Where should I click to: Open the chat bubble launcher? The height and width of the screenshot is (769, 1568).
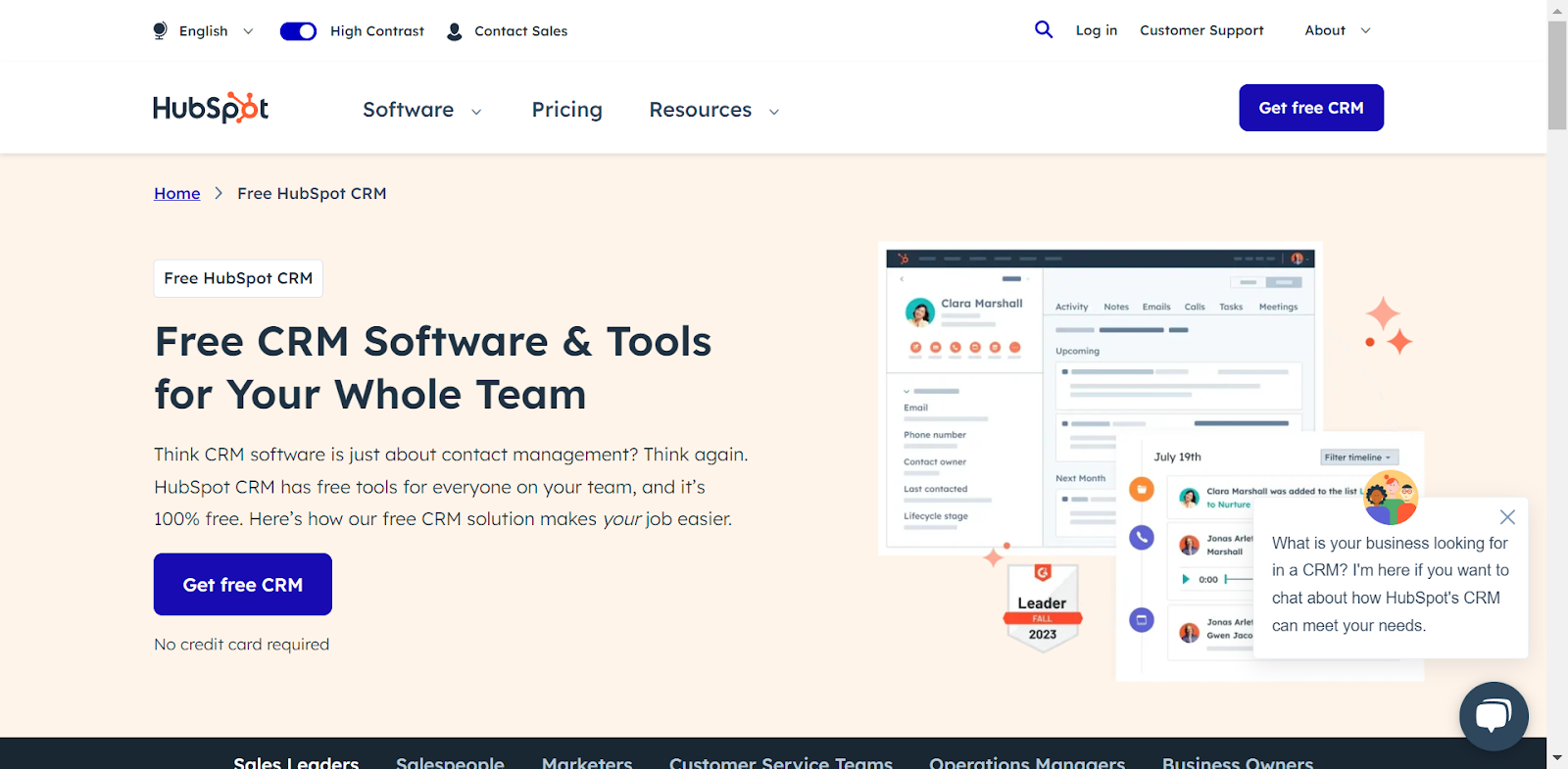(x=1494, y=716)
